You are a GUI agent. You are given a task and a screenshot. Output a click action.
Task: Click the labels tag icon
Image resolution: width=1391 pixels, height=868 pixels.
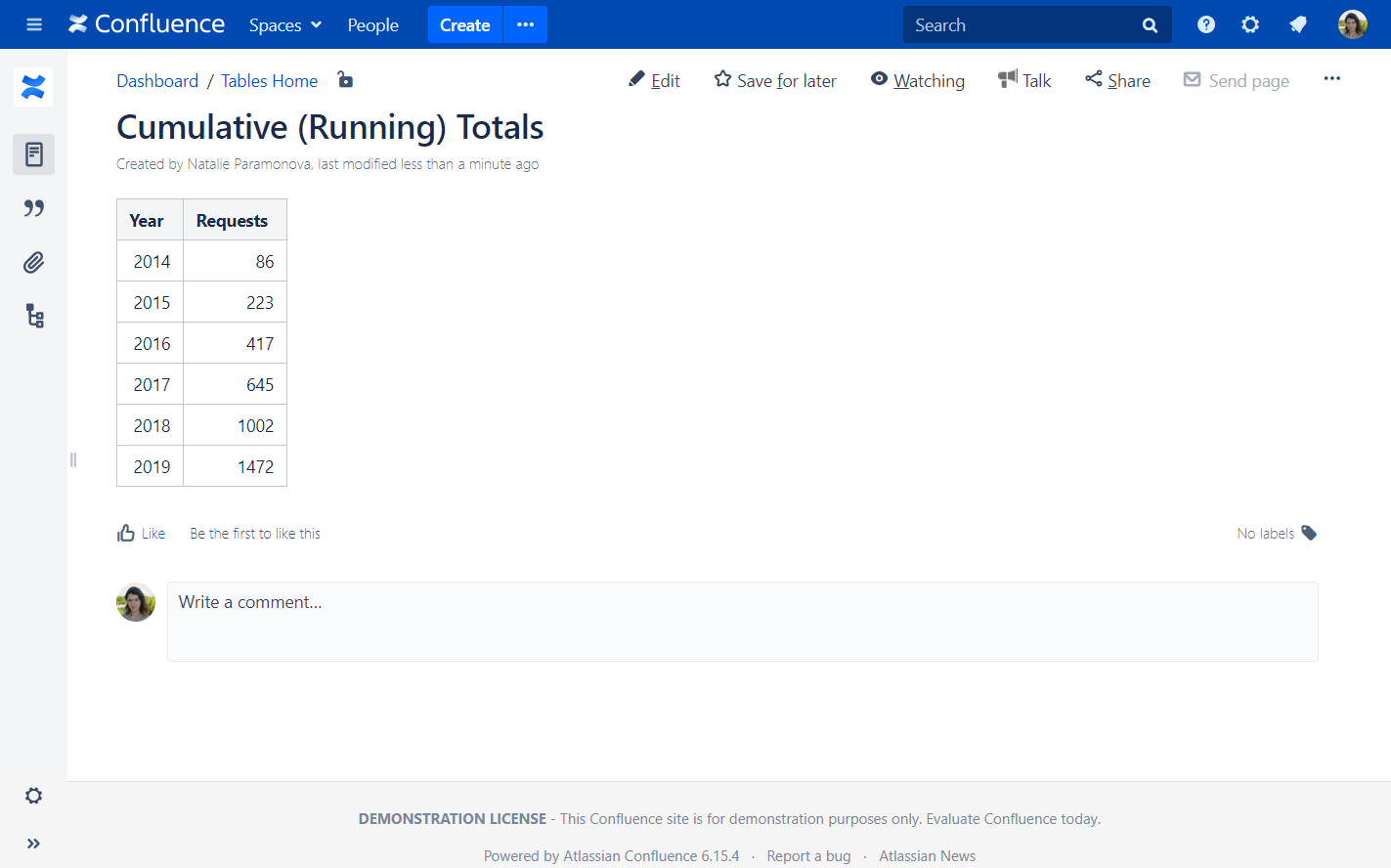(x=1309, y=533)
